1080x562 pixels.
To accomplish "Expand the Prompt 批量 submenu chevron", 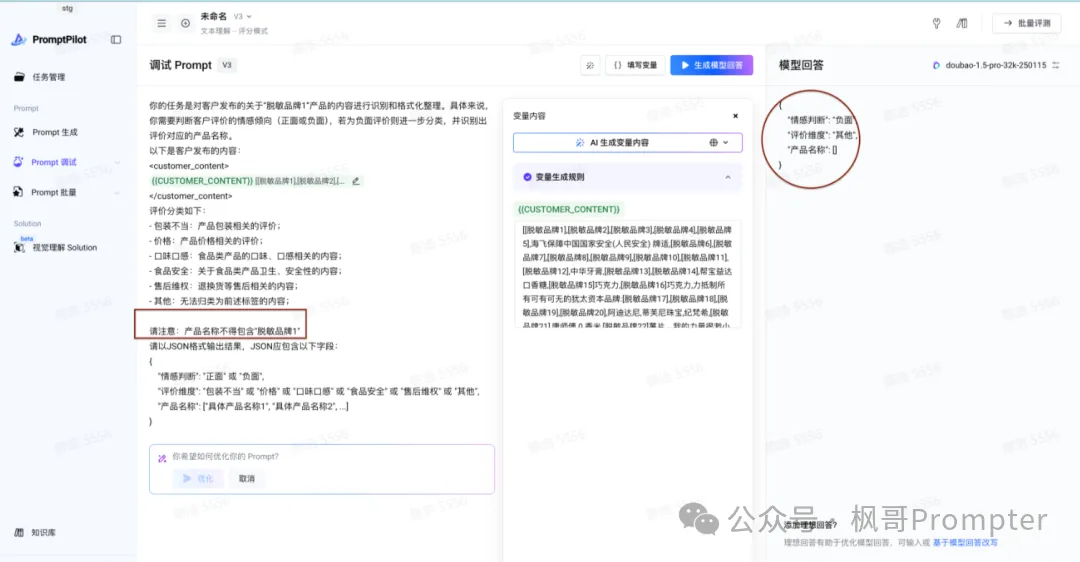I will pyautogui.click(x=117, y=193).
